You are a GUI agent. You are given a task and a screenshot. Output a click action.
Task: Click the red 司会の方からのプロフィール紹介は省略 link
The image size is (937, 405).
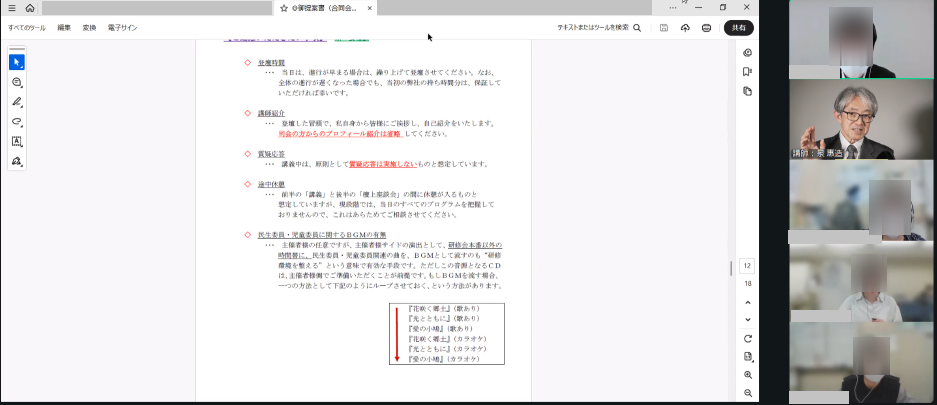click(x=341, y=133)
